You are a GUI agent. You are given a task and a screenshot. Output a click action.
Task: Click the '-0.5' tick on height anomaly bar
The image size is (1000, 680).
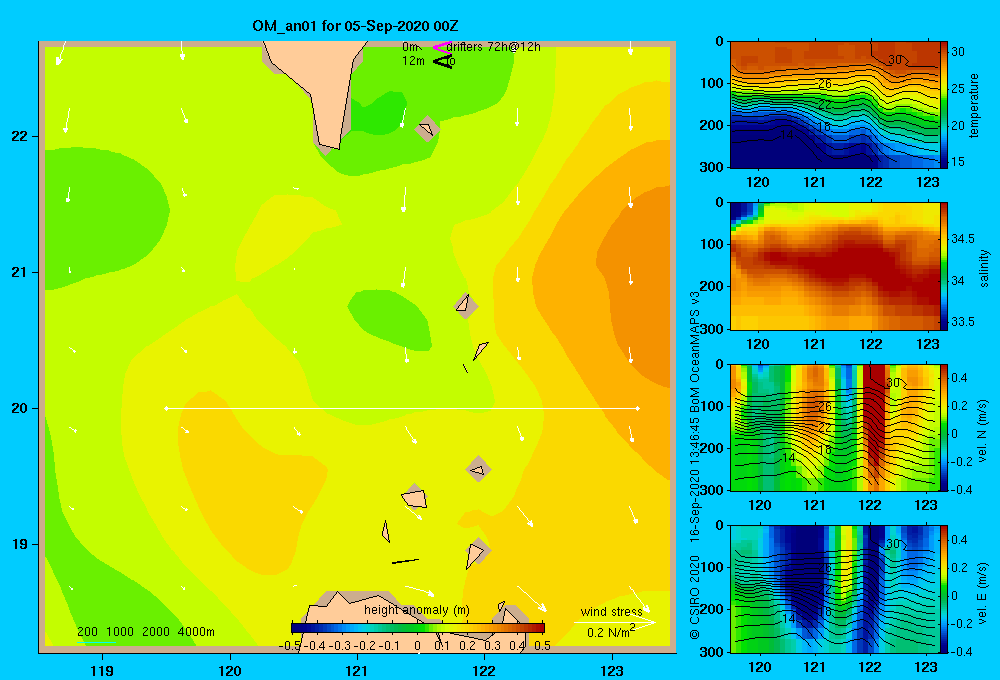290,646
